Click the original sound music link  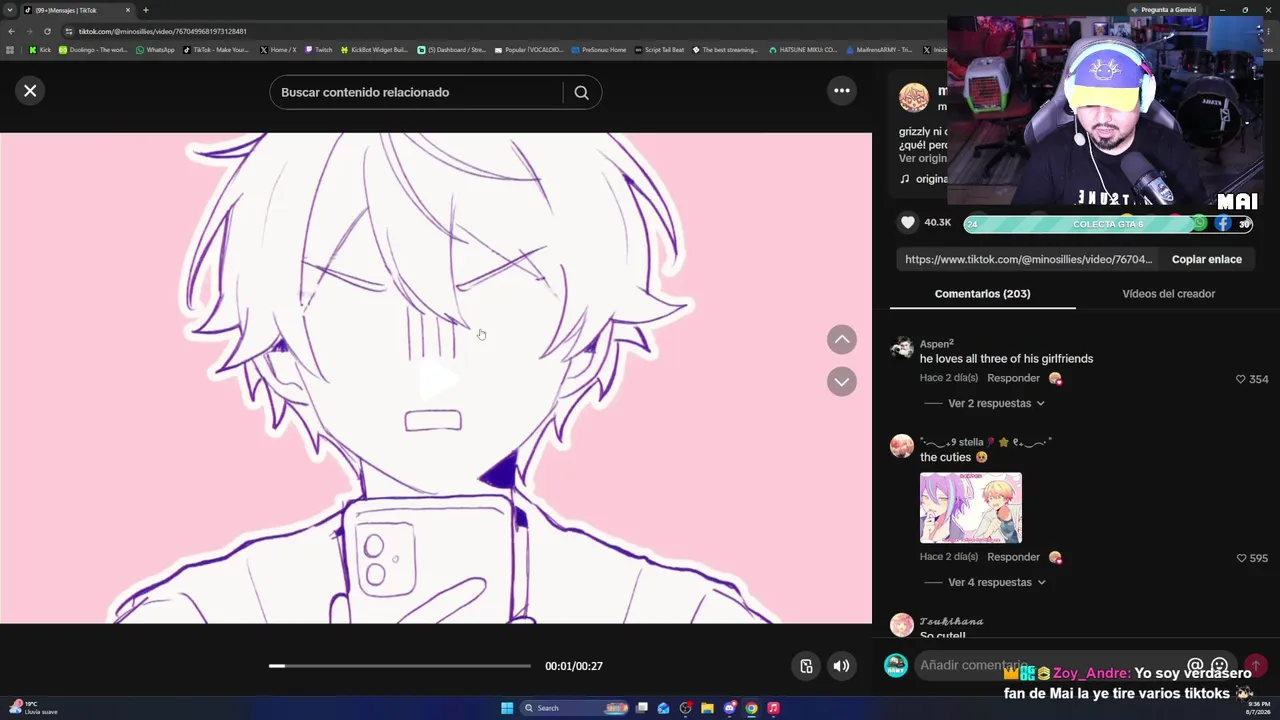tap(923, 179)
